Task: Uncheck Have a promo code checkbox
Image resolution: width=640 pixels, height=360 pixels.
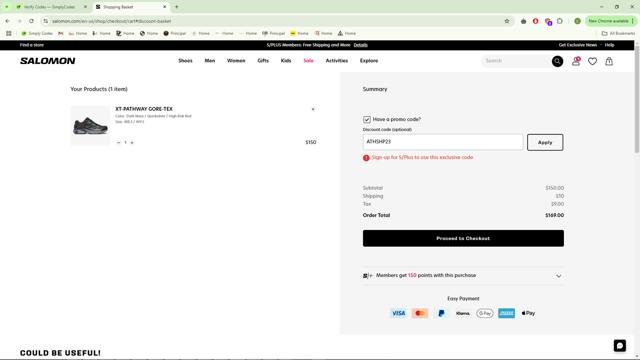Action: pyautogui.click(x=367, y=120)
